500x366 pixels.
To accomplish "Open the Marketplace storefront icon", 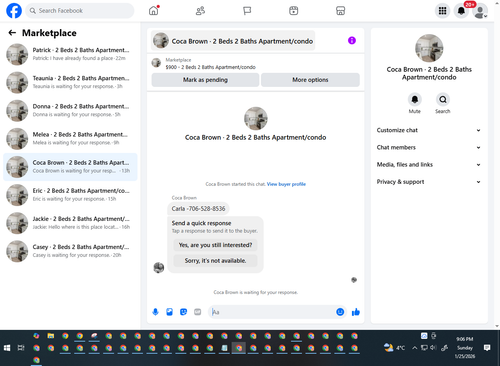I will 340,11.
